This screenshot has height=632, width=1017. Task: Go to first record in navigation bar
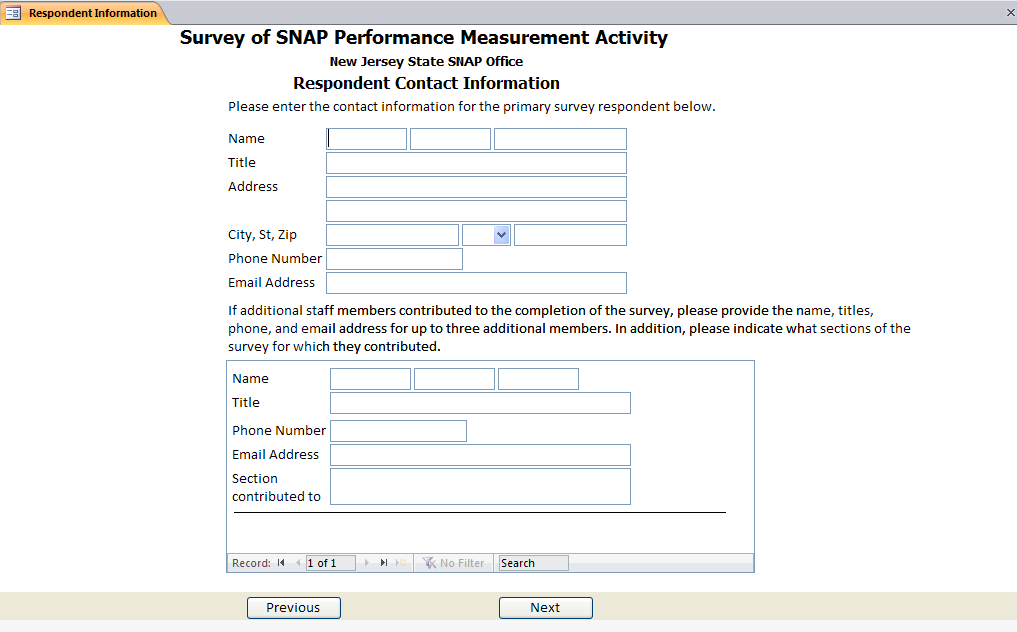282,563
